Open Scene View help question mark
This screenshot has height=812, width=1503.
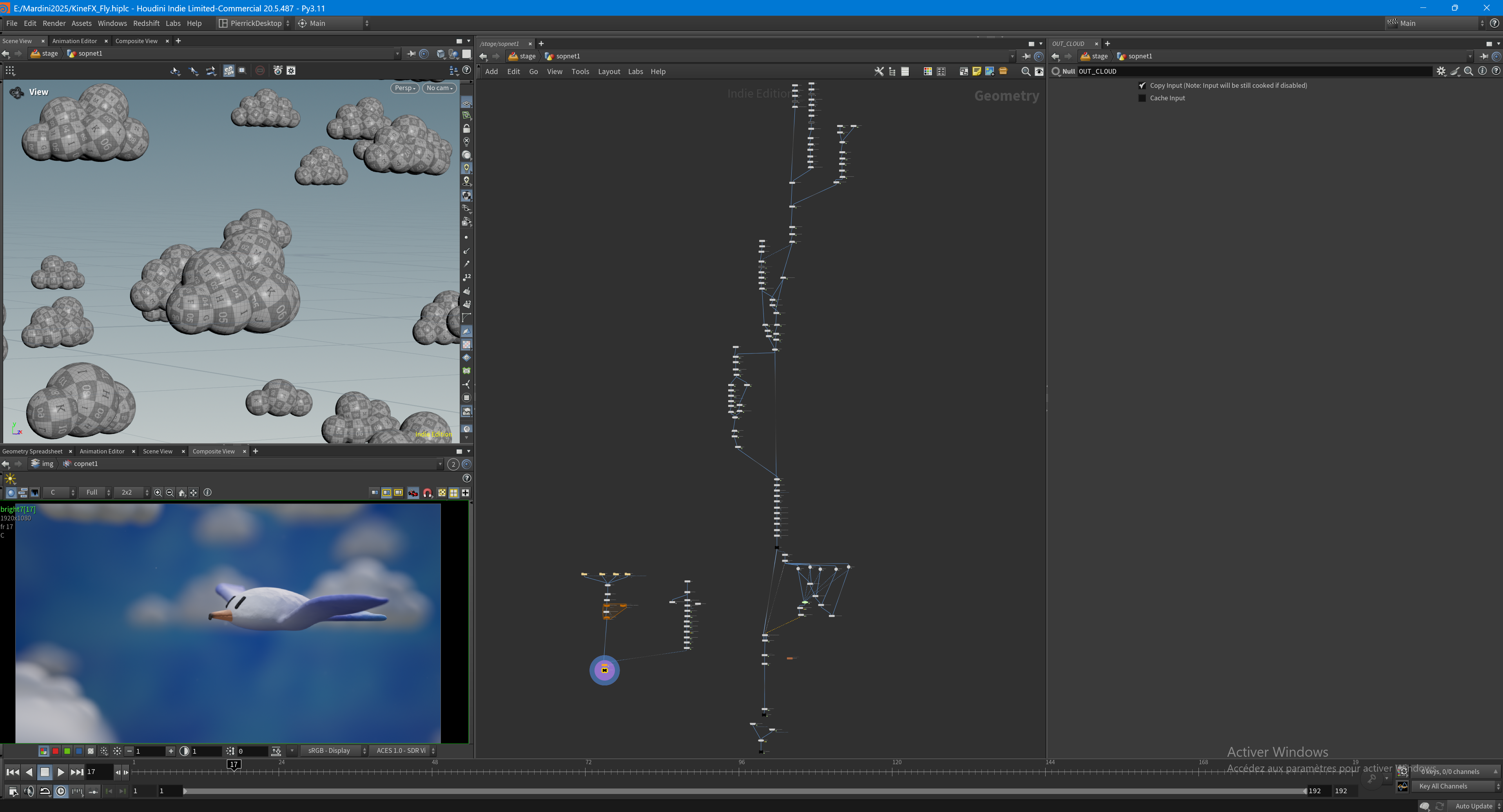pyautogui.click(x=467, y=70)
